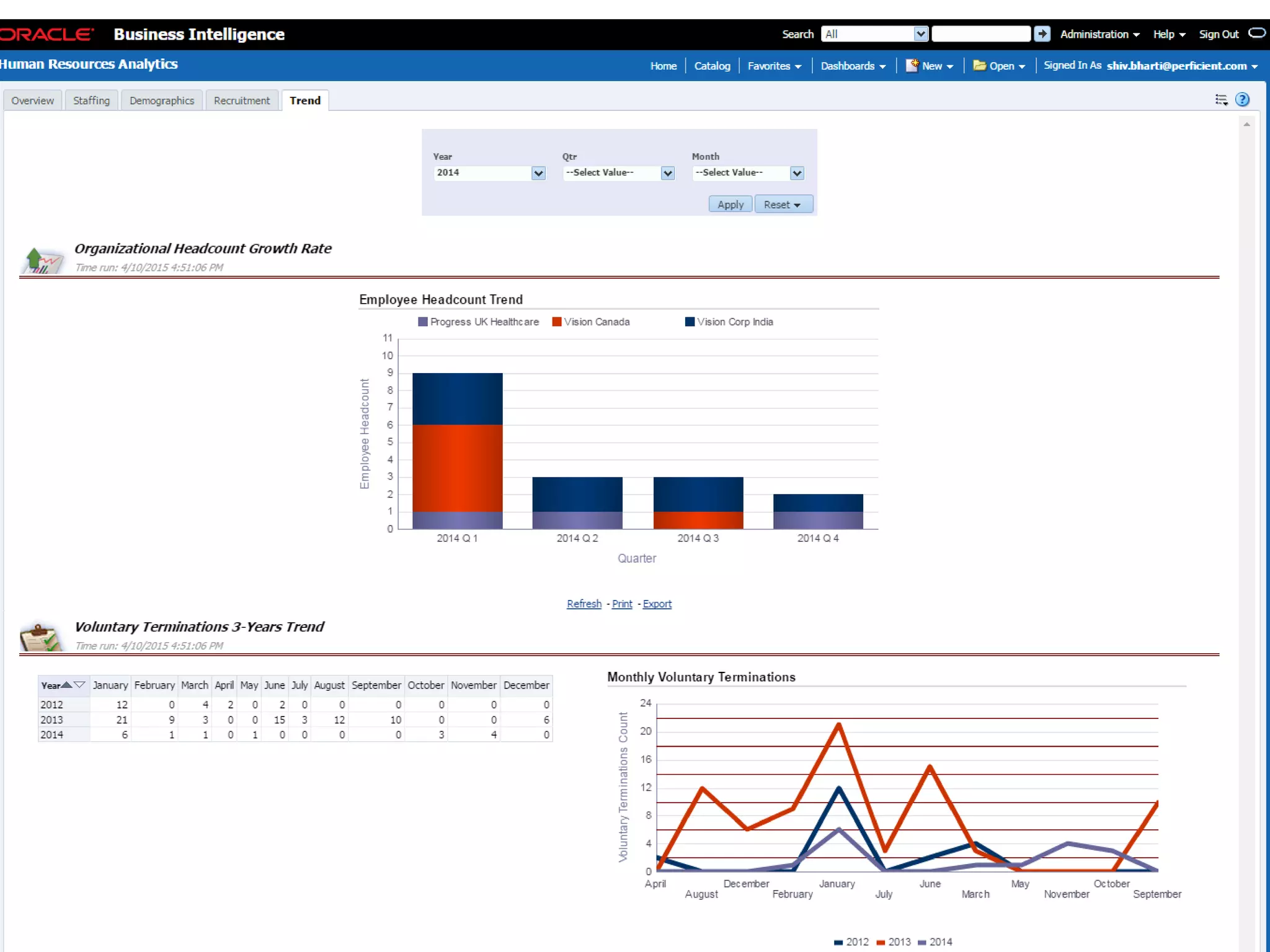Switch to the Staffing tab
Screen dimensions: 1270x952
pyautogui.click(x=91, y=100)
